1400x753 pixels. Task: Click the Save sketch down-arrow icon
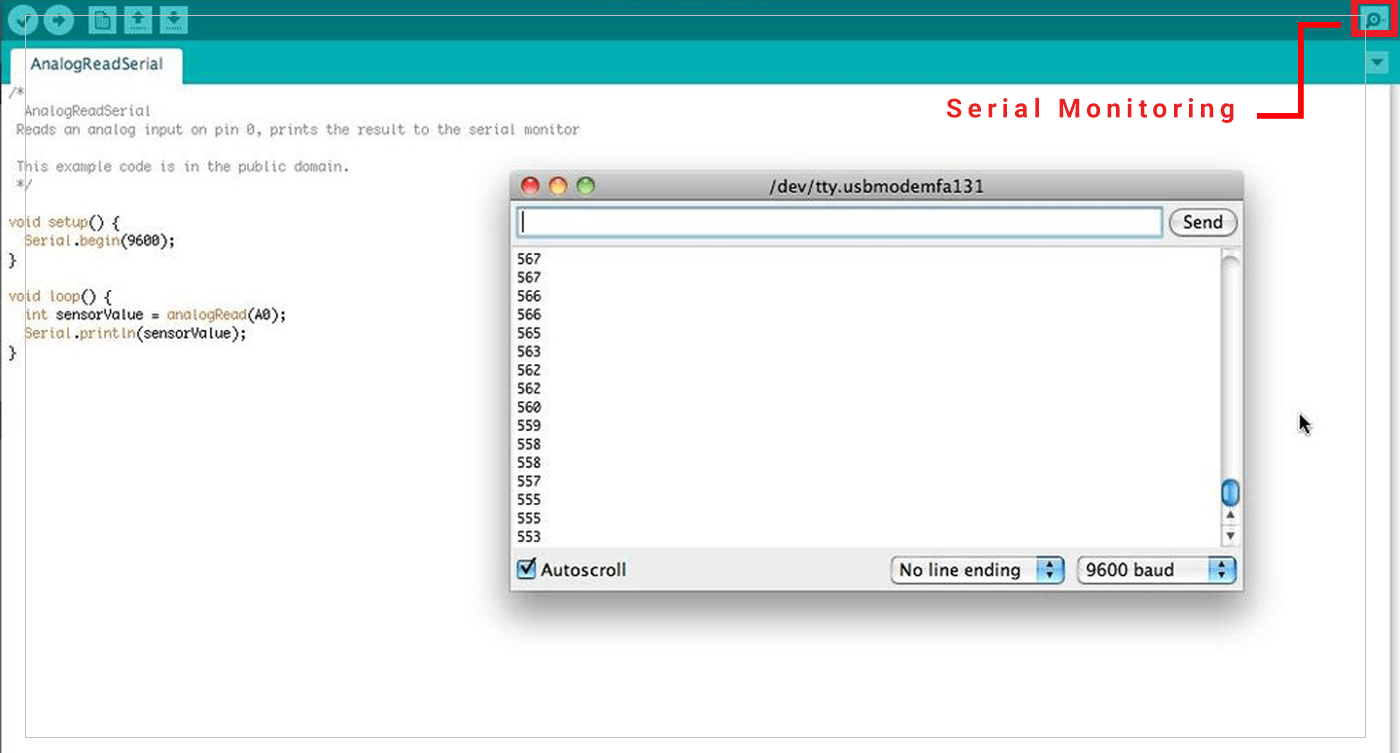[174, 19]
